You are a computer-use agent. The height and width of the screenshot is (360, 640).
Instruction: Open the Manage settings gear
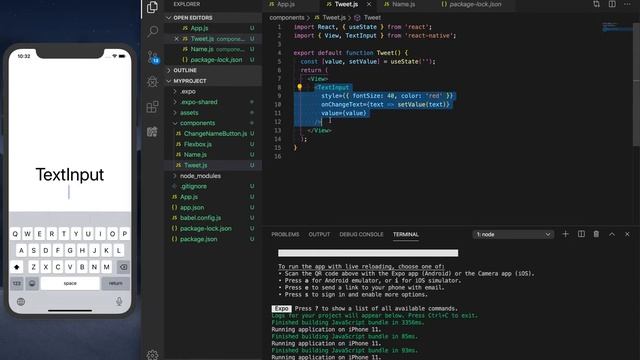152,354
